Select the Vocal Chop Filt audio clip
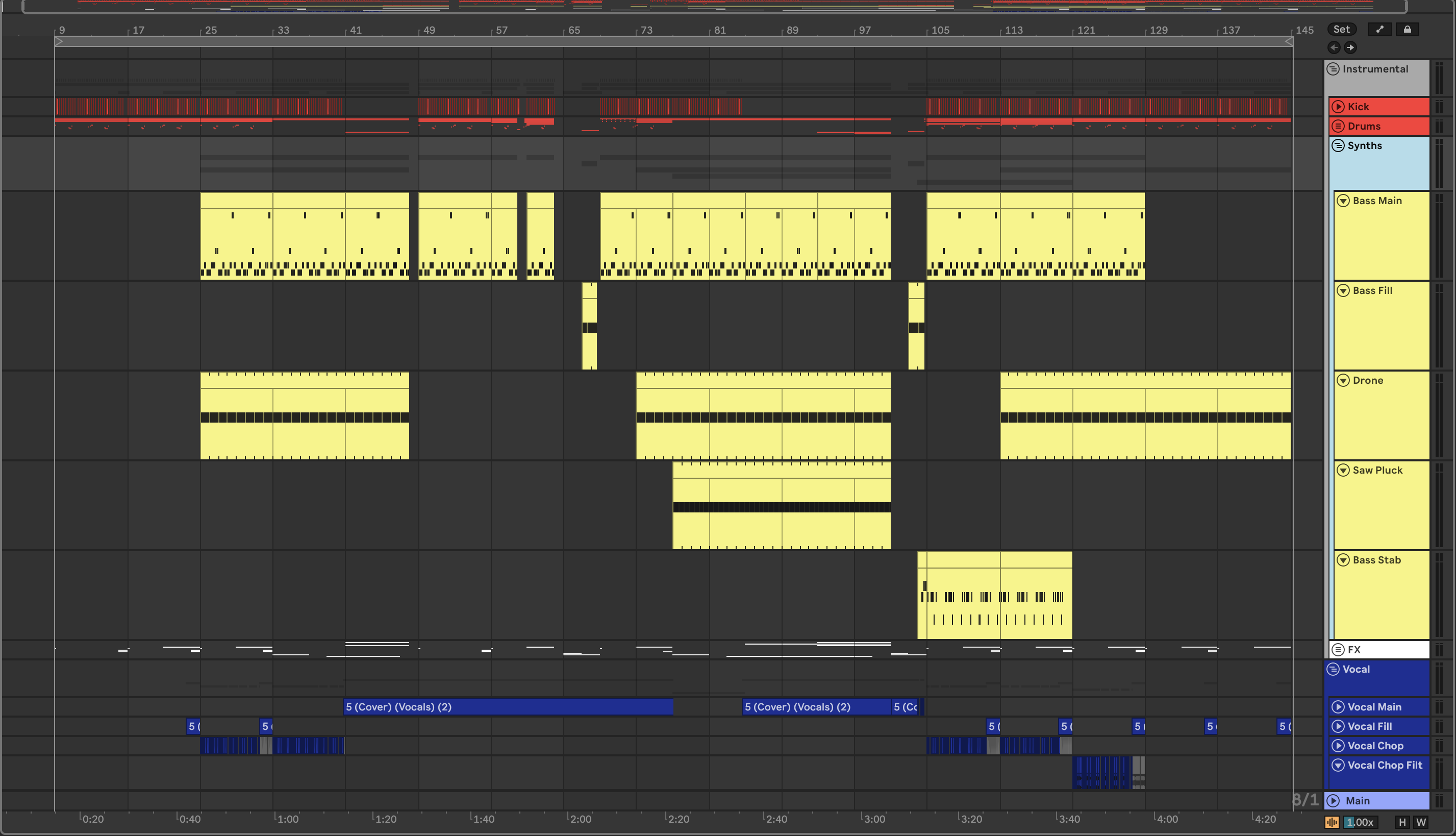The width and height of the screenshot is (1456, 836). tap(1109, 772)
